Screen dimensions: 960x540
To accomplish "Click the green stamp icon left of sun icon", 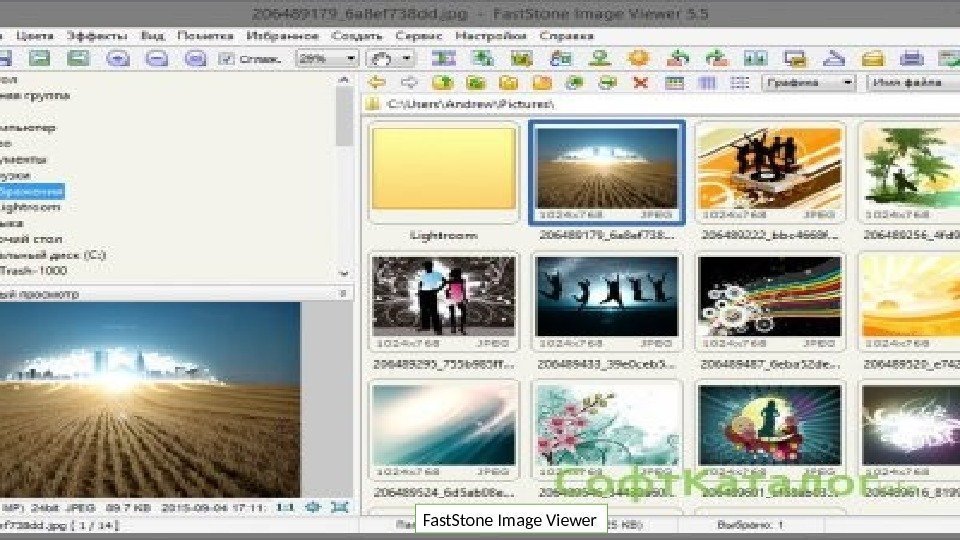I will (x=600, y=59).
